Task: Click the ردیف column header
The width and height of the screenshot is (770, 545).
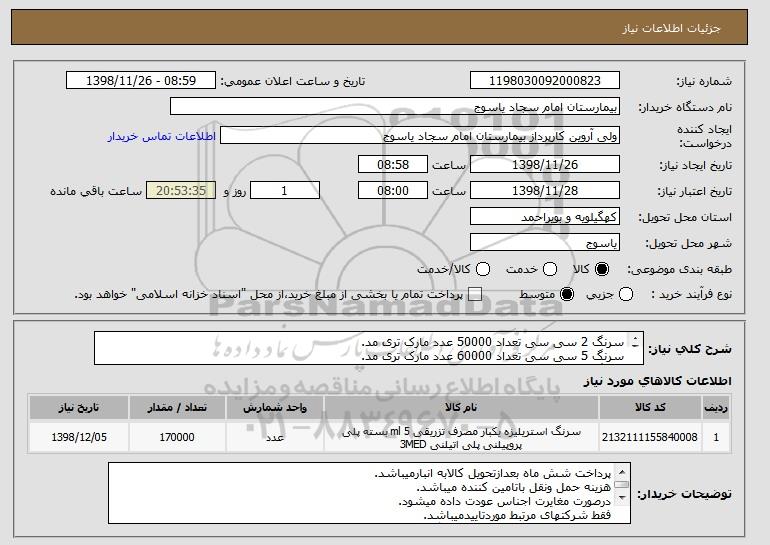Action: (716, 408)
